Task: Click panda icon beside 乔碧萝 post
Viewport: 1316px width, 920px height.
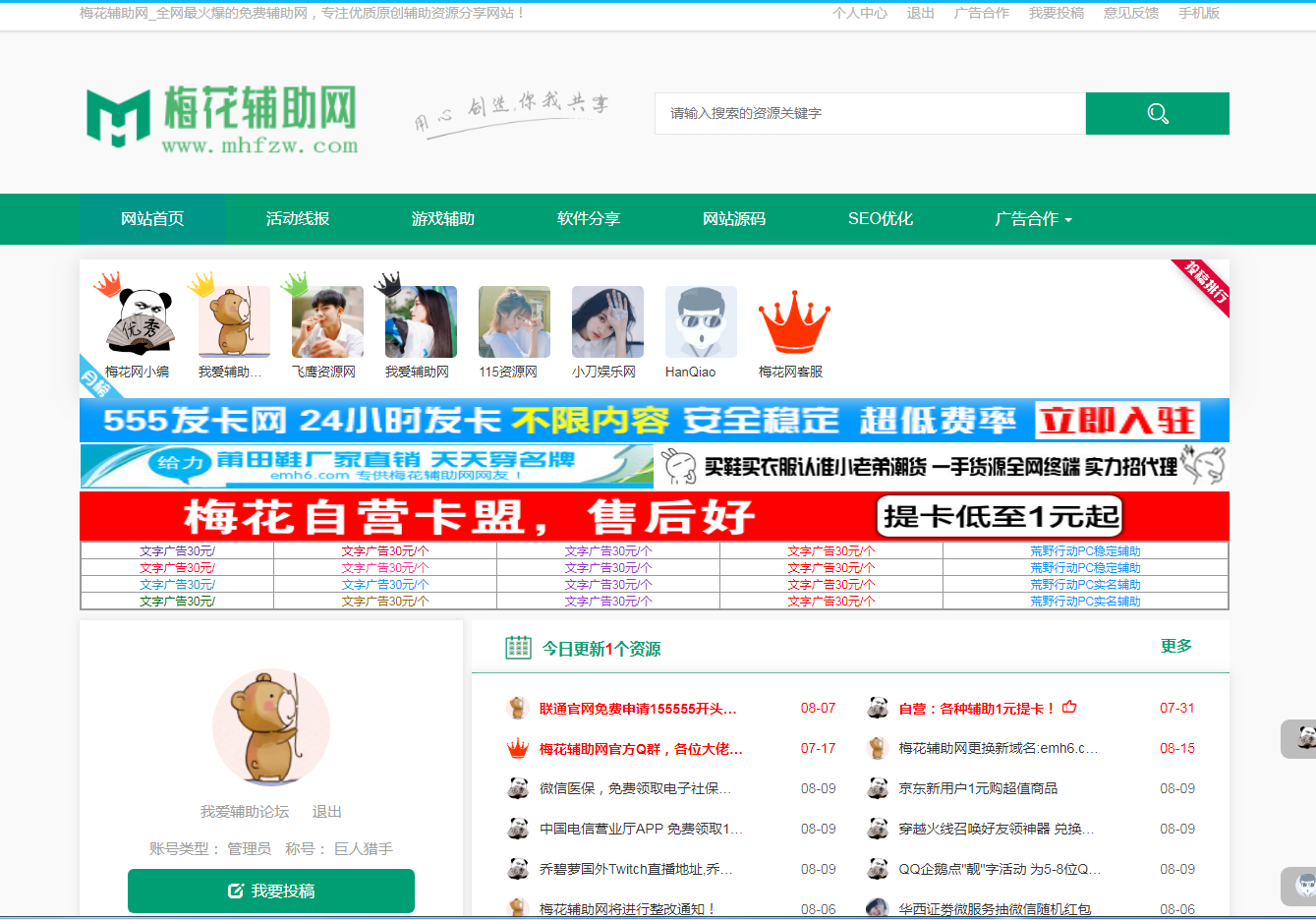Action: pos(518,869)
